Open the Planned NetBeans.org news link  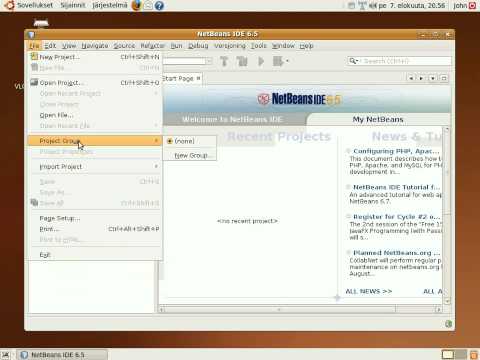(x=396, y=253)
